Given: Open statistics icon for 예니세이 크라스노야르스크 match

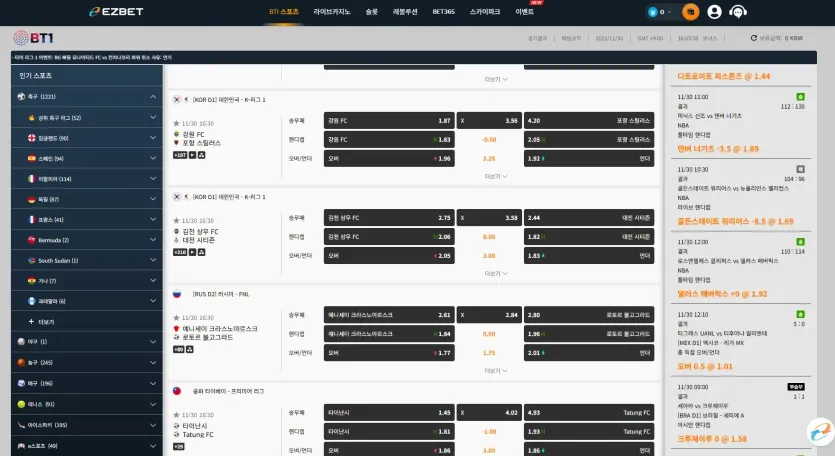Looking at the screenshot, I should 190,349.
